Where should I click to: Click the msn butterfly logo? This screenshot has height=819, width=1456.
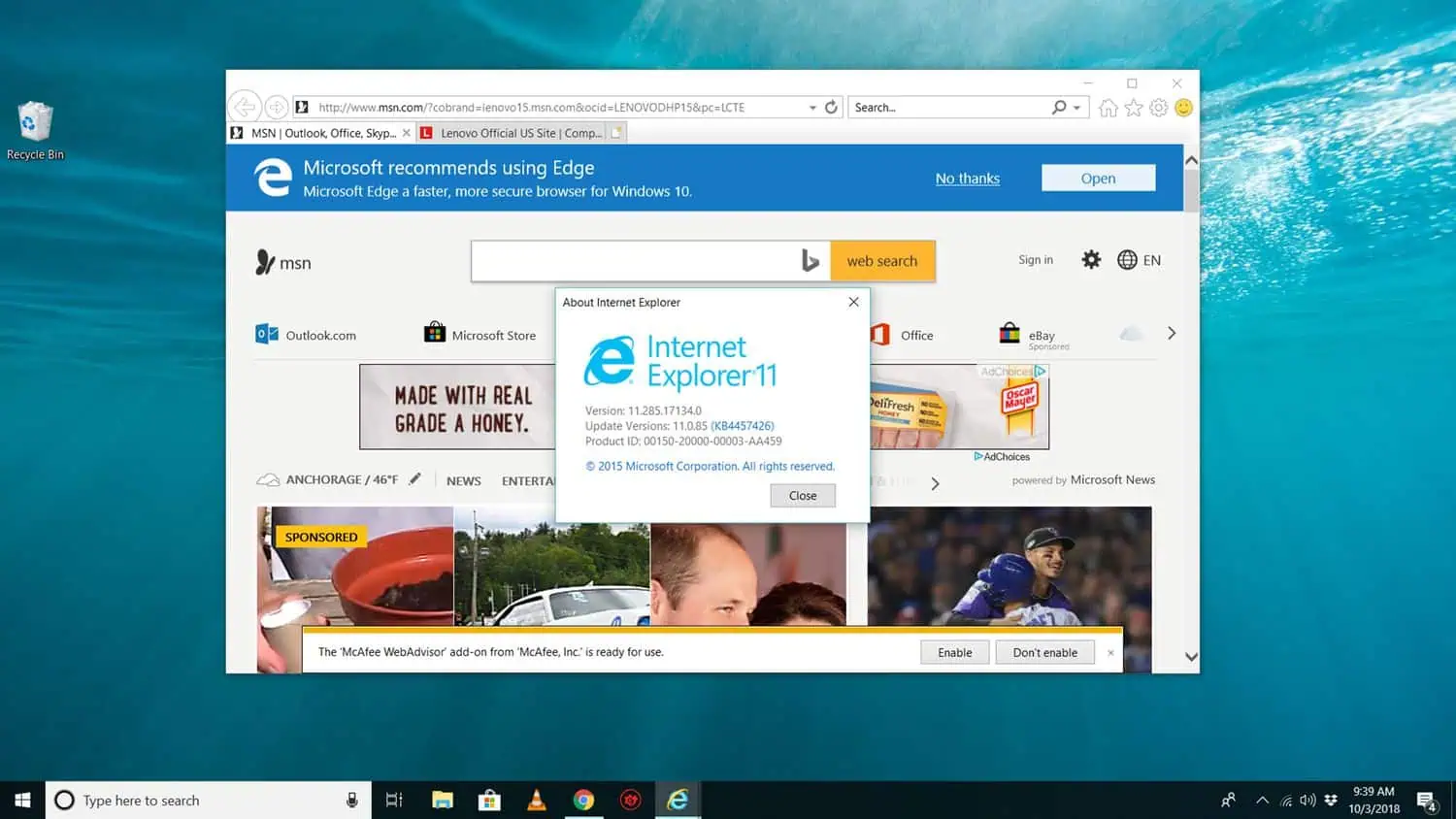[265, 262]
